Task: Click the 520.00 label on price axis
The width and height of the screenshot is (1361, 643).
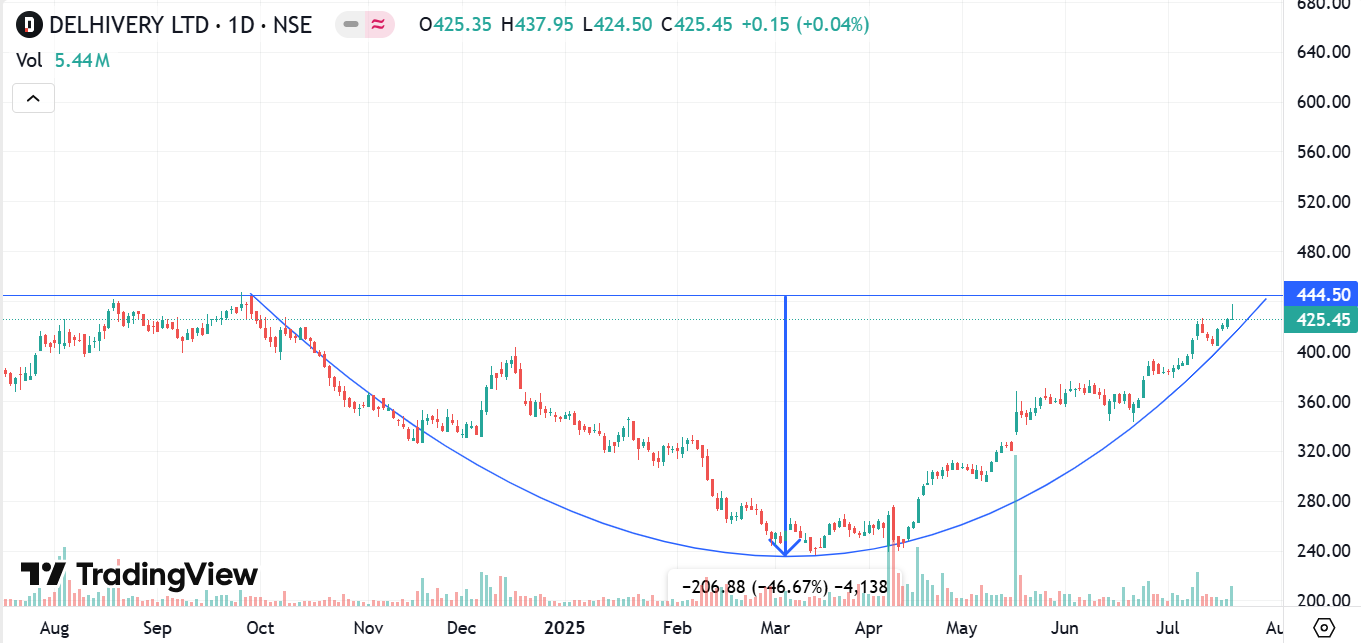Action: (1323, 202)
